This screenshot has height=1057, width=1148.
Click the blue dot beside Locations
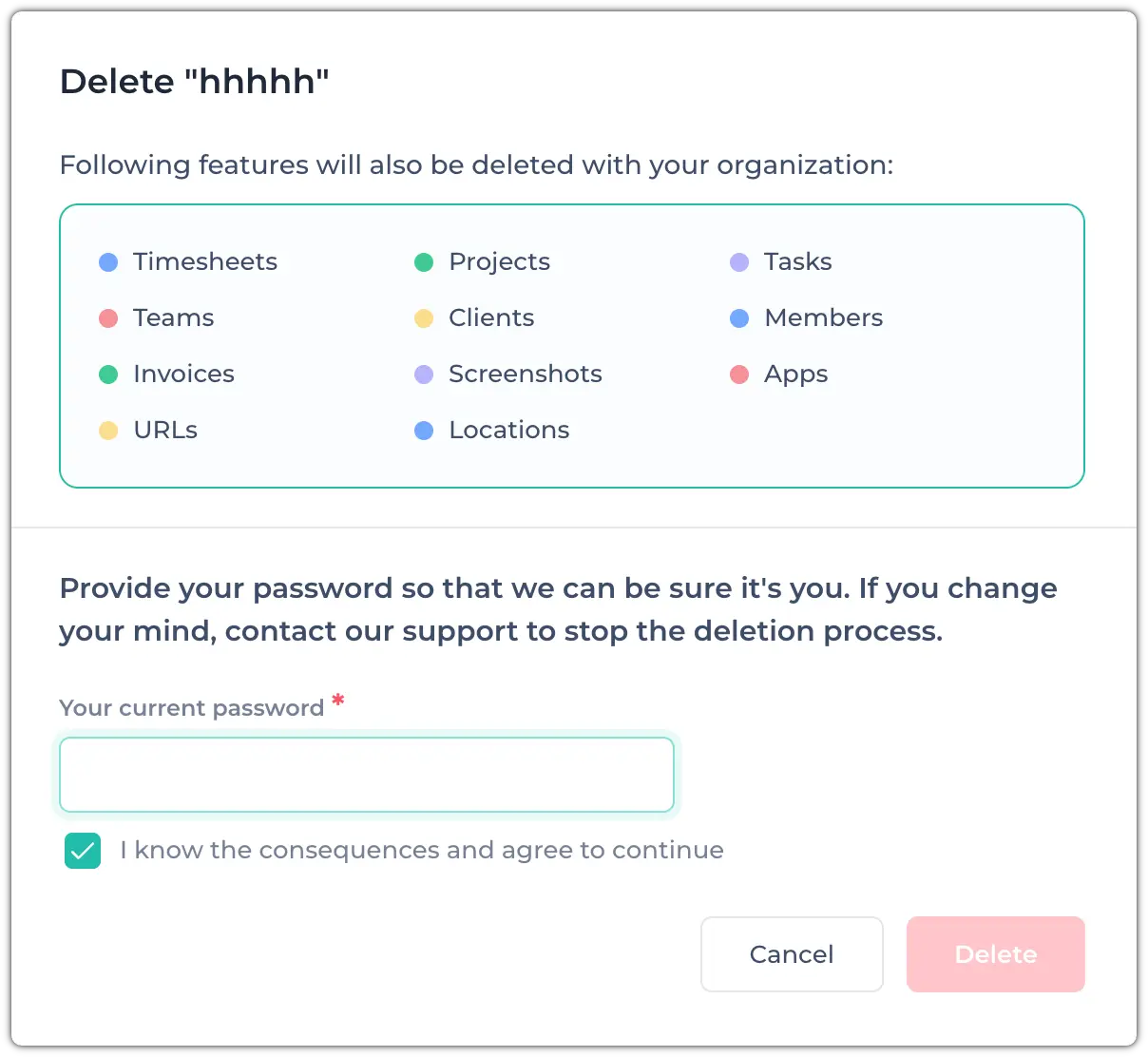[424, 431]
